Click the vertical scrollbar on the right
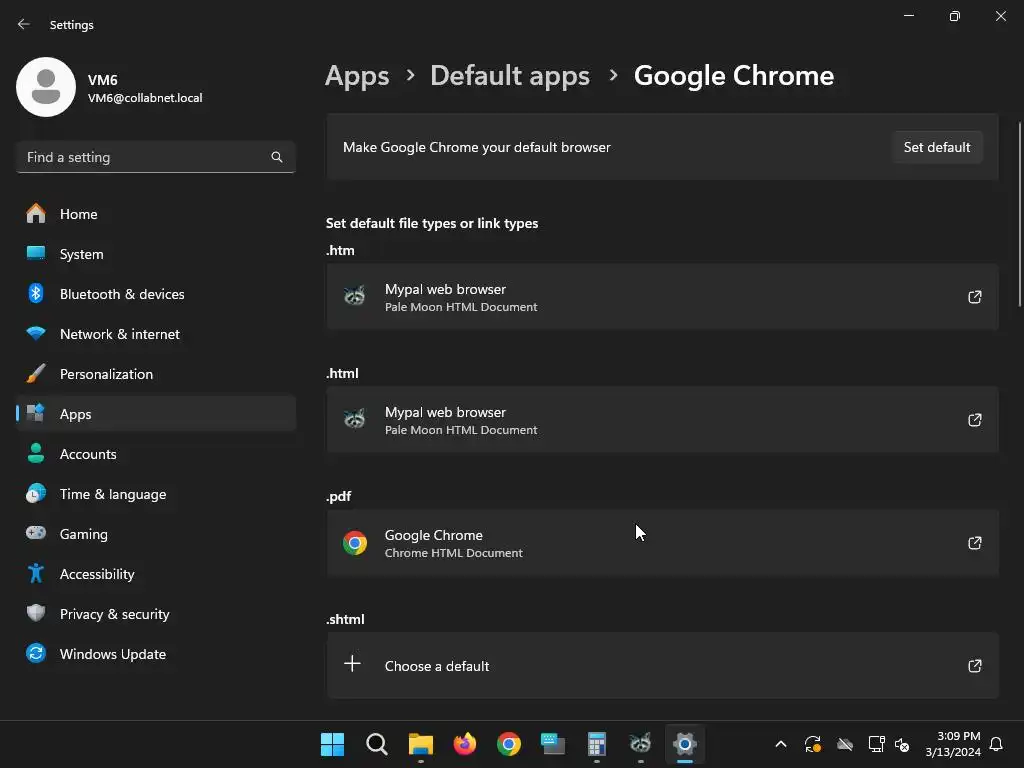 pyautogui.click(x=1019, y=214)
